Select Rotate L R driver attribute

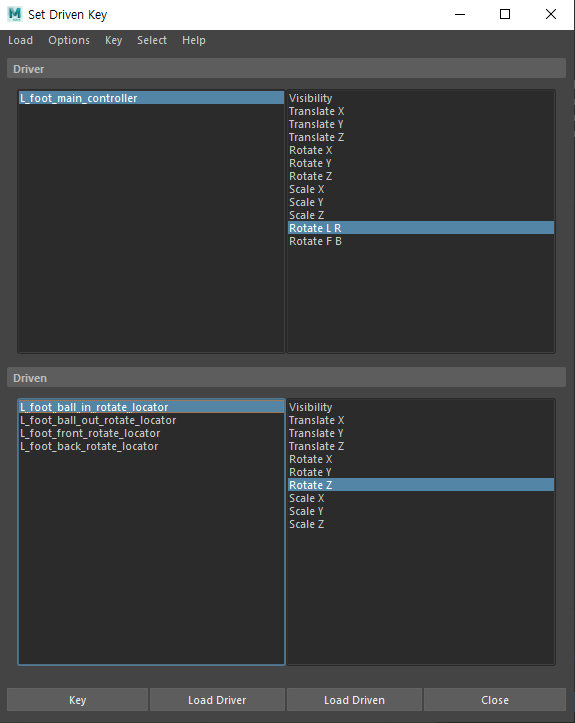(421, 228)
